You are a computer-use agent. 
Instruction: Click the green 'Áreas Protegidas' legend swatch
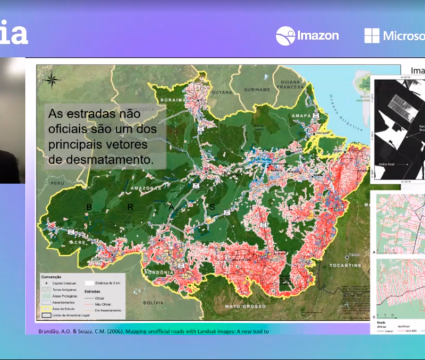[x=46, y=296]
